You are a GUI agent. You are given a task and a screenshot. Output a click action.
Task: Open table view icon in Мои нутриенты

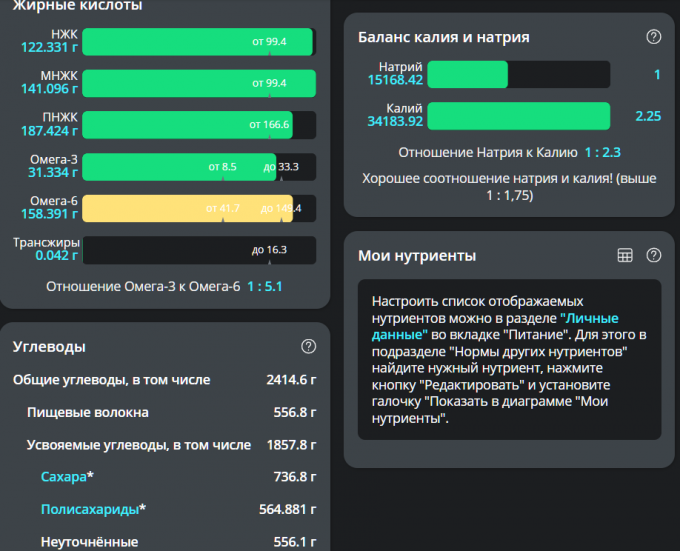click(x=625, y=255)
